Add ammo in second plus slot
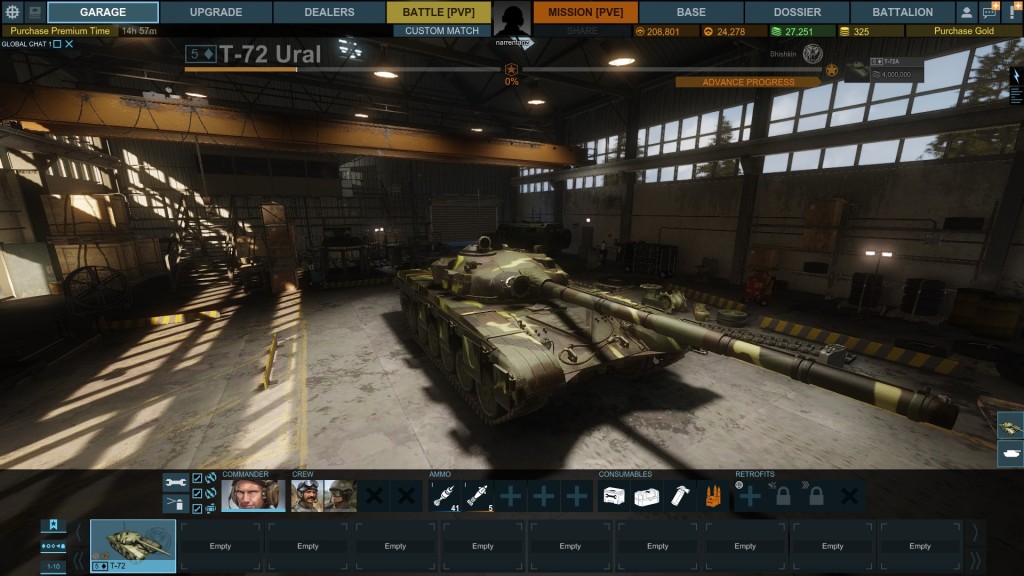 (543, 496)
